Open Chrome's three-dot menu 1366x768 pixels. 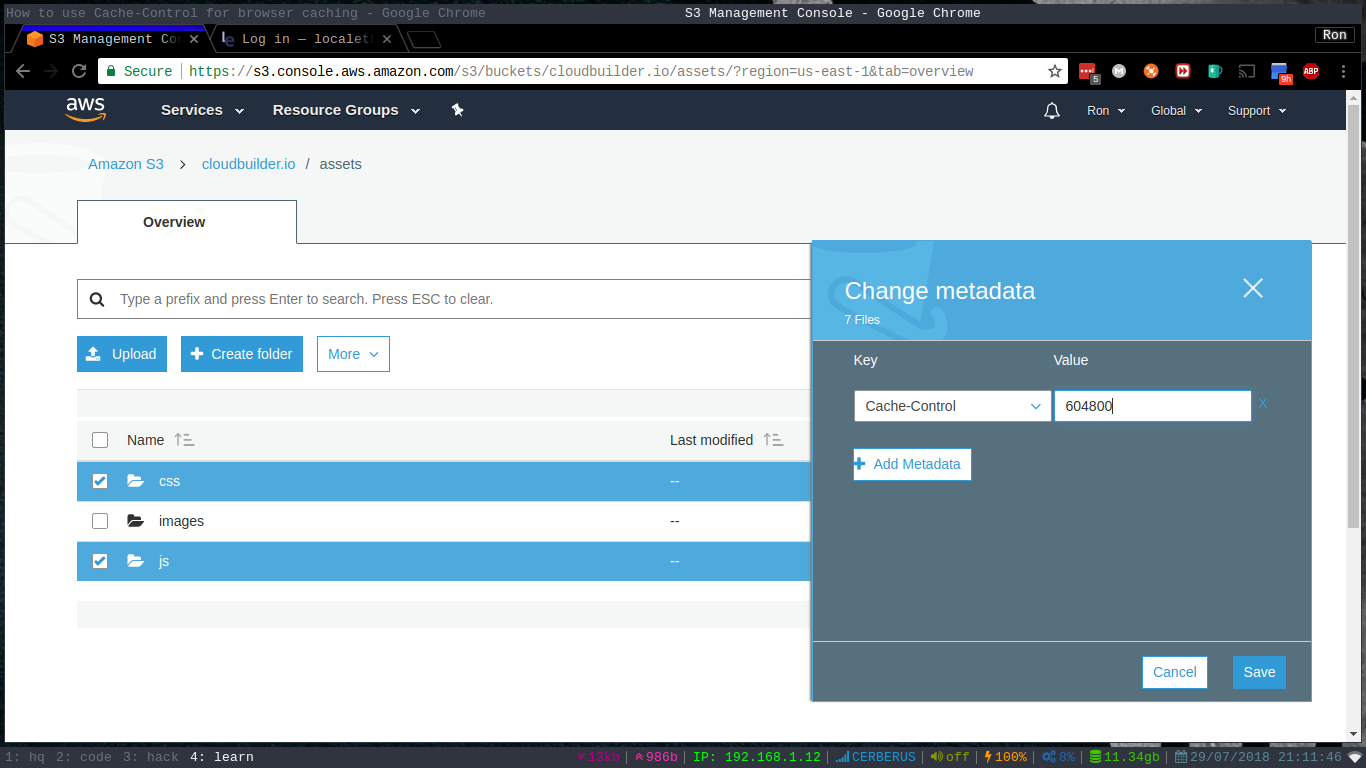point(1343,71)
